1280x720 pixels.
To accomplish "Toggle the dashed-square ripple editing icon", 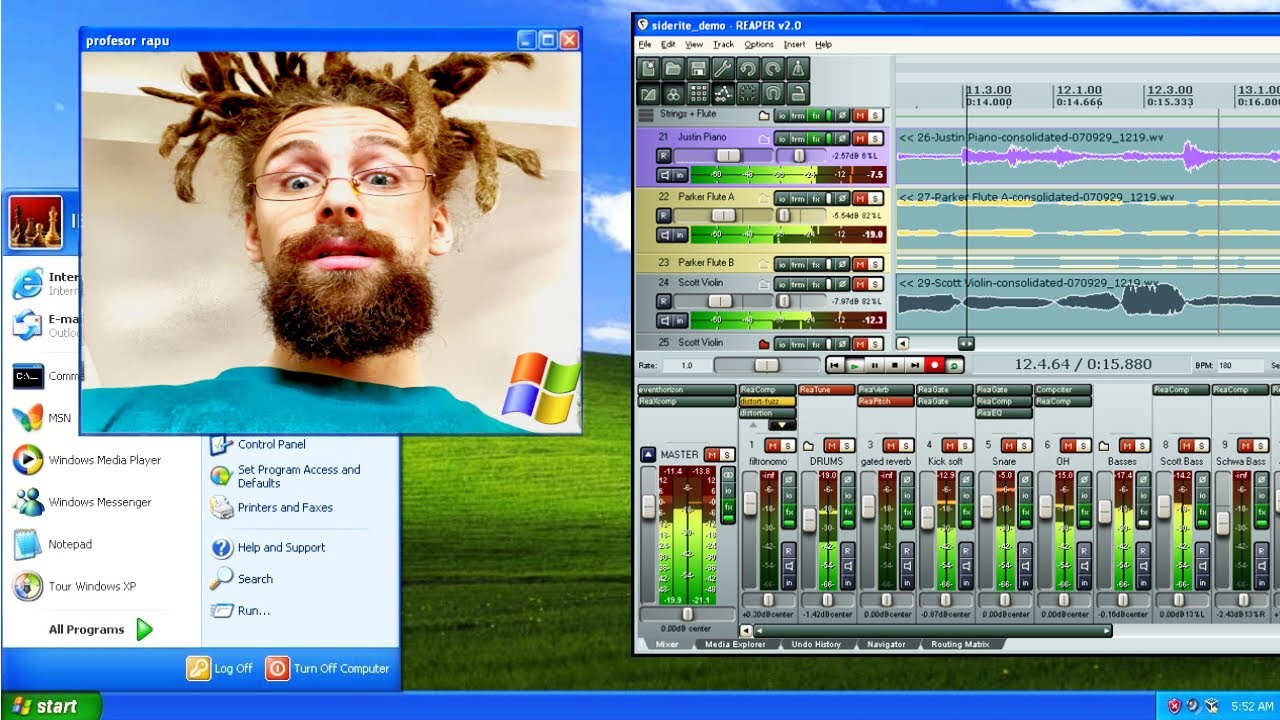I will point(748,93).
